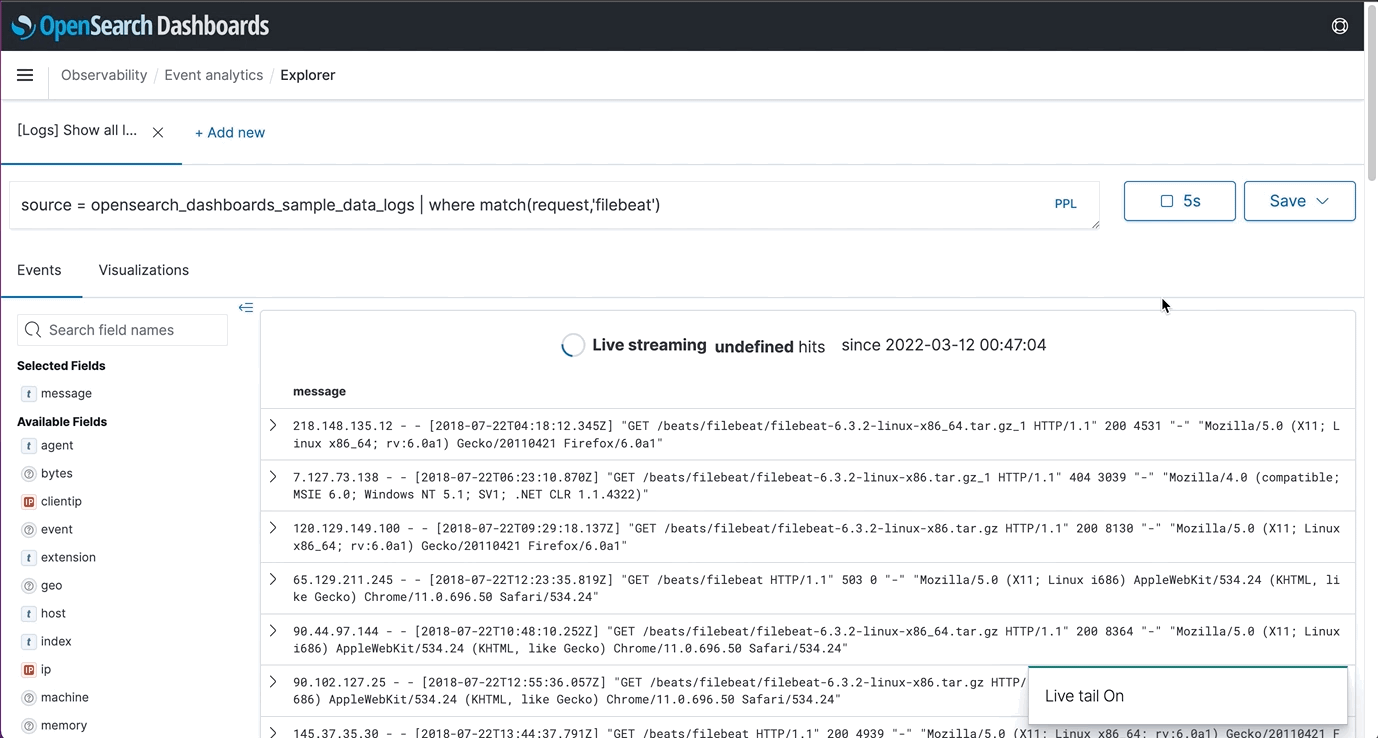
Task: Click the index field type icon
Action: 29,642
